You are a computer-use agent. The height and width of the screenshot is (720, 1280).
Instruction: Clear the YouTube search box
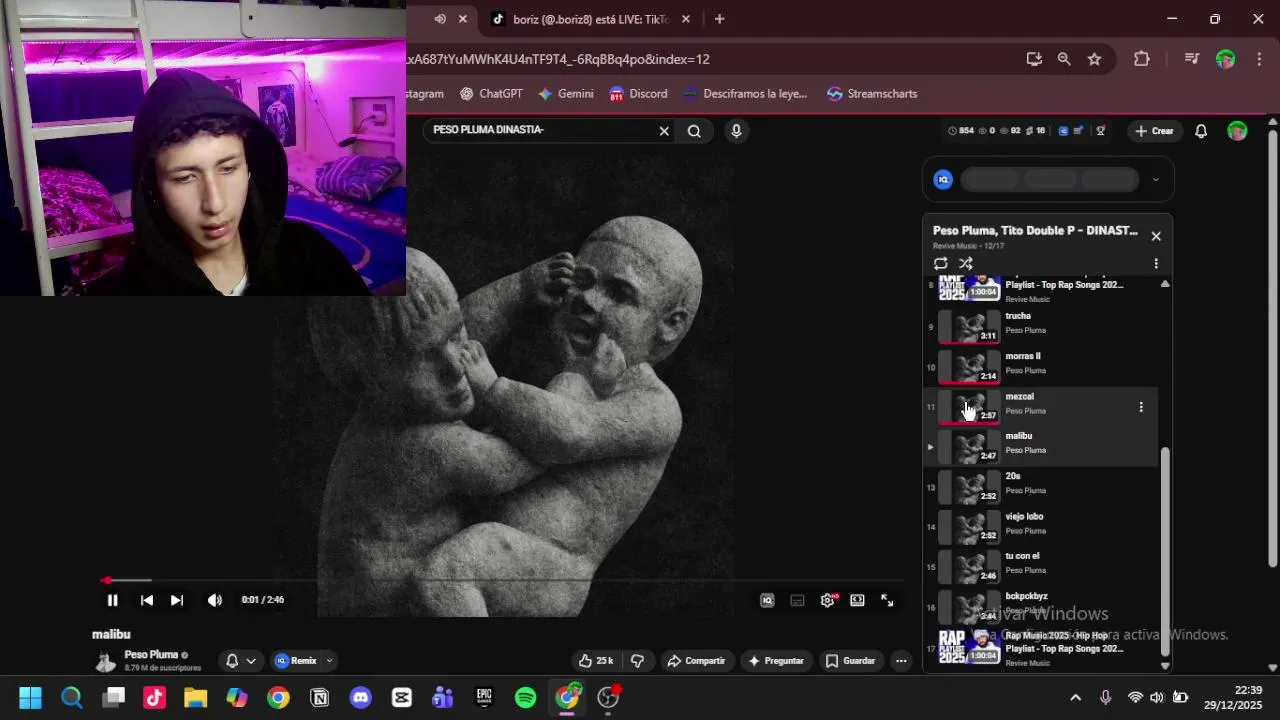click(663, 131)
